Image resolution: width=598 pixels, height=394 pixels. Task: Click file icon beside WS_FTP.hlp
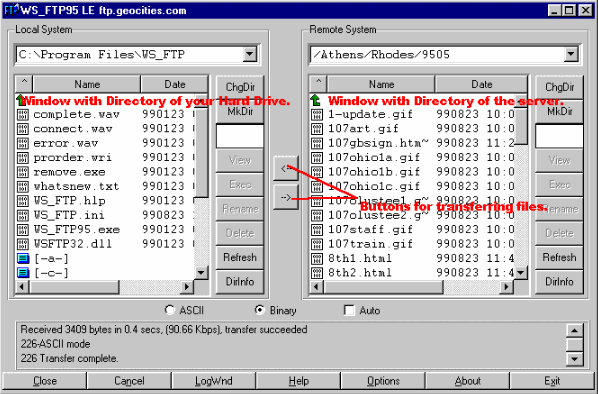[x=23, y=201]
